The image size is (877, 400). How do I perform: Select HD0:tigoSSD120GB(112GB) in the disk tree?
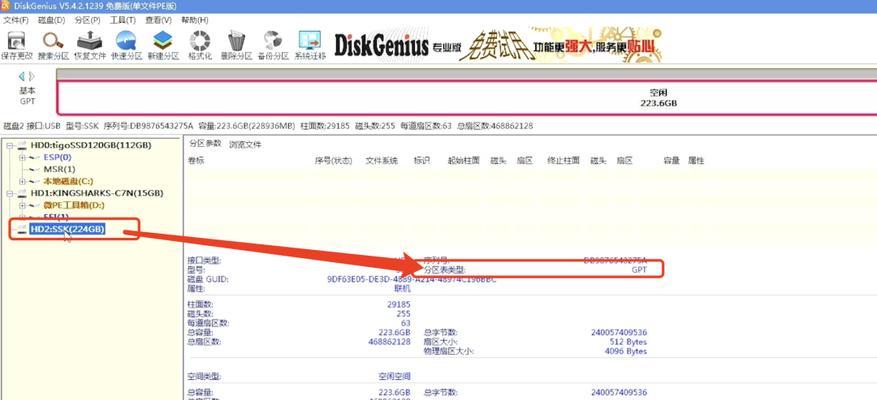pos(91,145)
